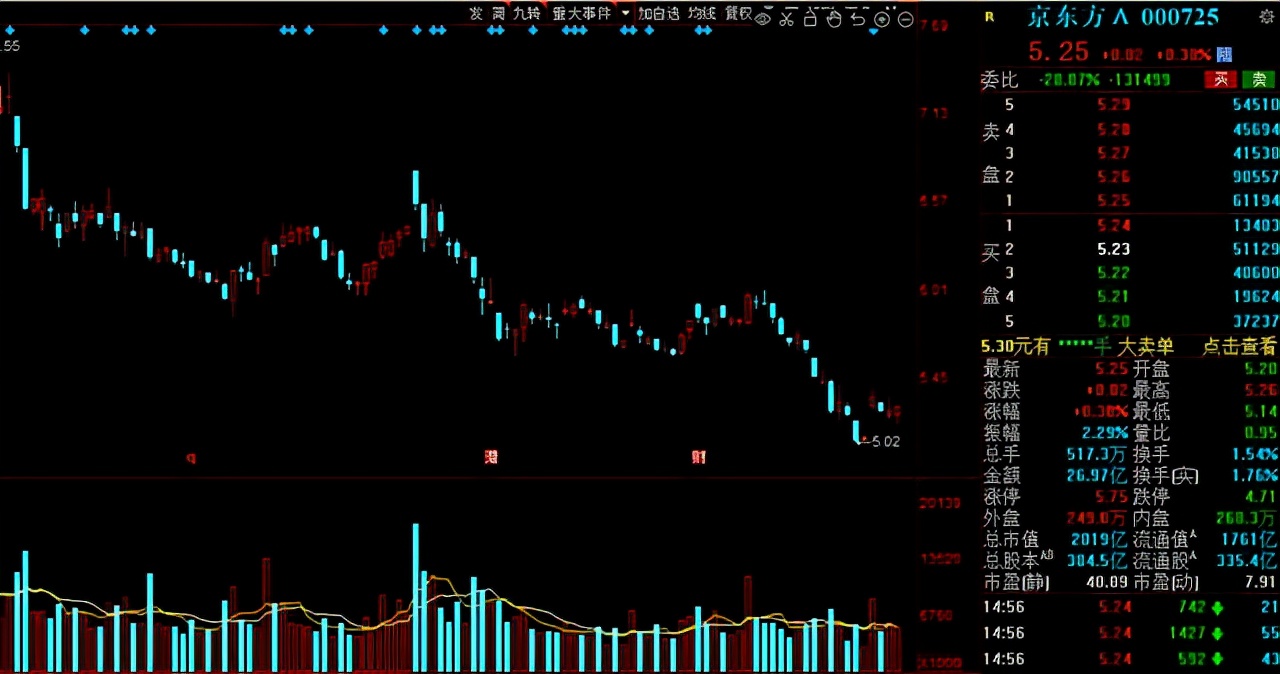Select the hand pan tool icon
1280x674 pixels.
point(834,18)
